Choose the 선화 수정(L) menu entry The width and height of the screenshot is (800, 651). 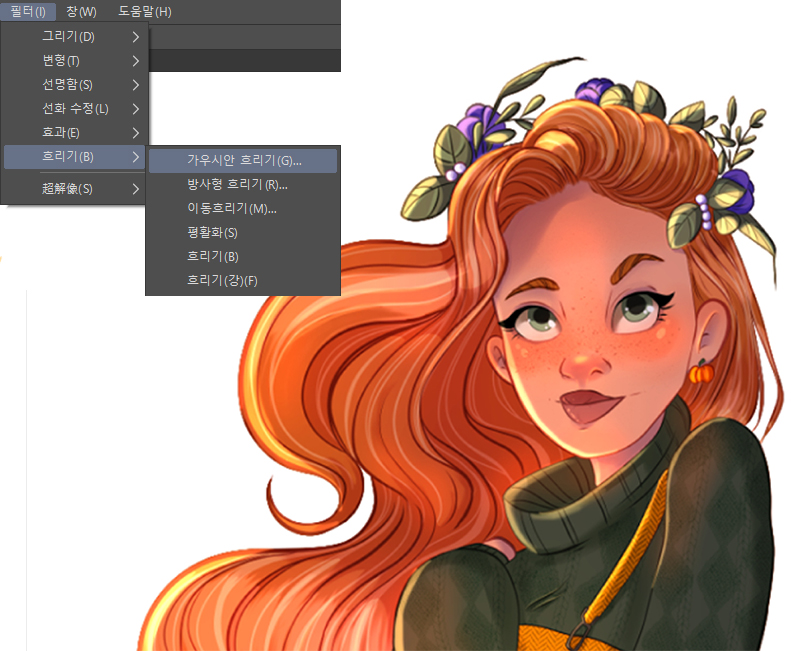75,109
